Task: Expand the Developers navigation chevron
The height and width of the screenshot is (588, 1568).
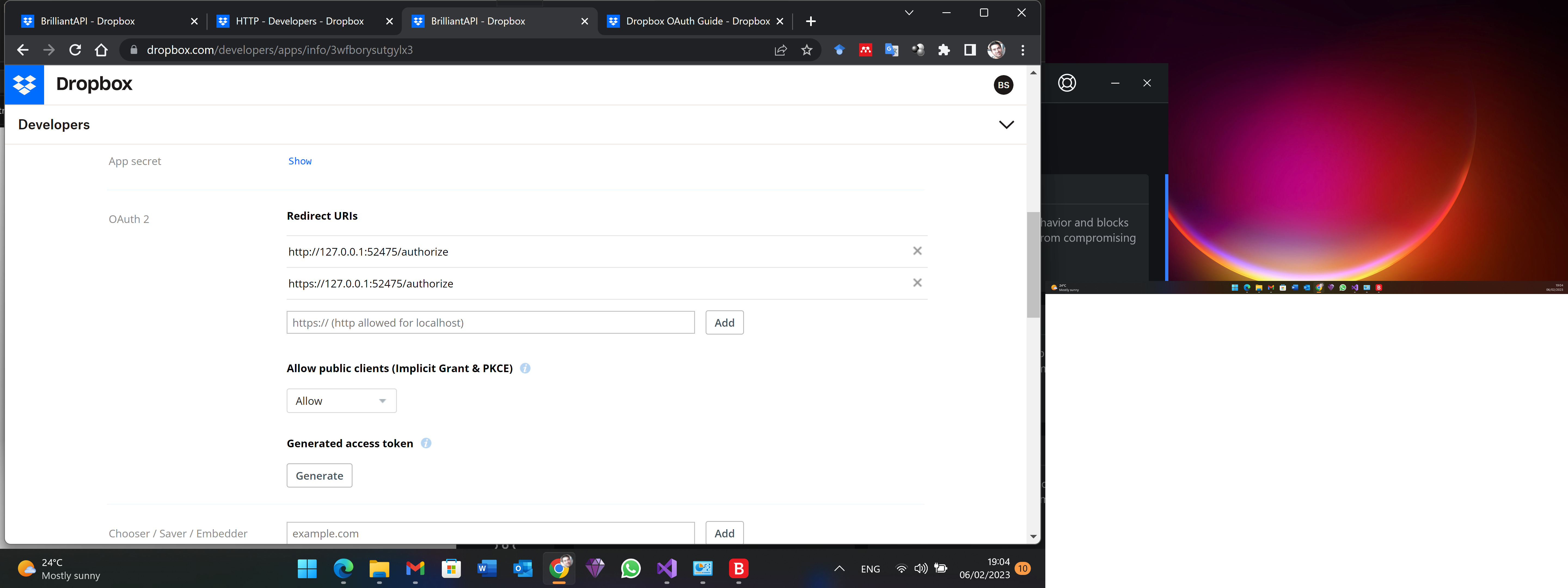Action: (x=1006, y=125)
